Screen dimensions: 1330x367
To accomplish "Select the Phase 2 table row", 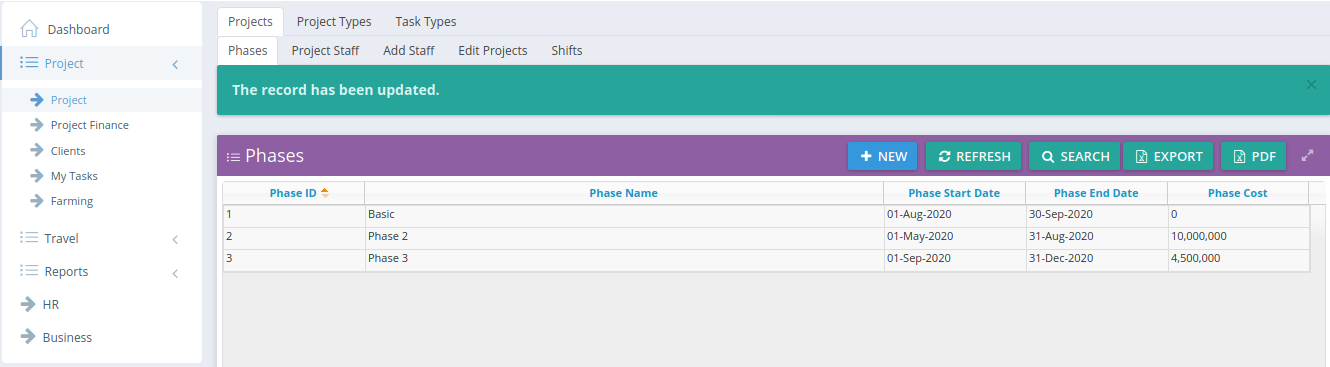I will click(766, 237).
